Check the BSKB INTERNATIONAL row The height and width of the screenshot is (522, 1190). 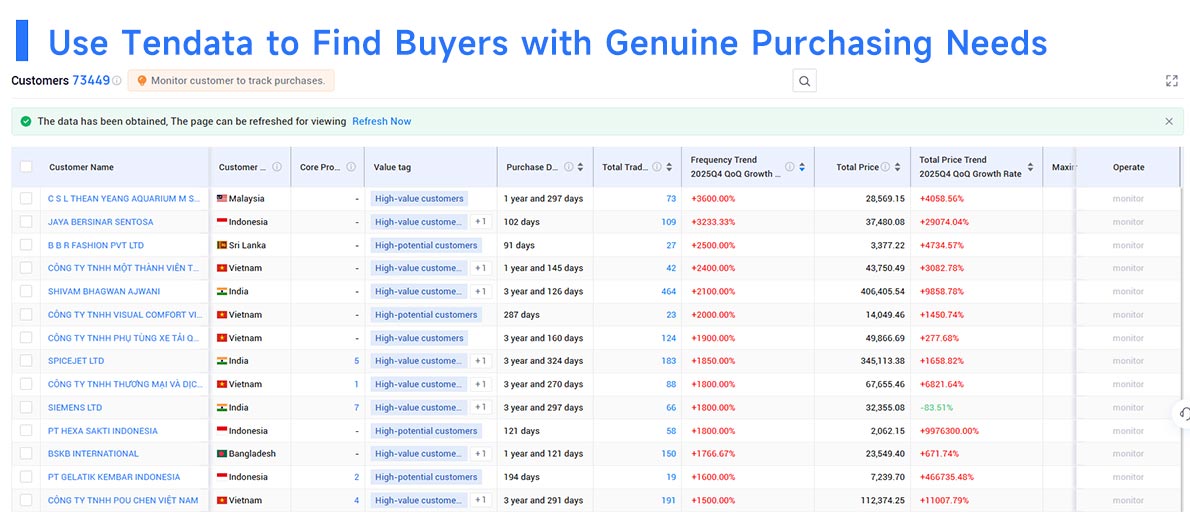[x=27, y=454]
